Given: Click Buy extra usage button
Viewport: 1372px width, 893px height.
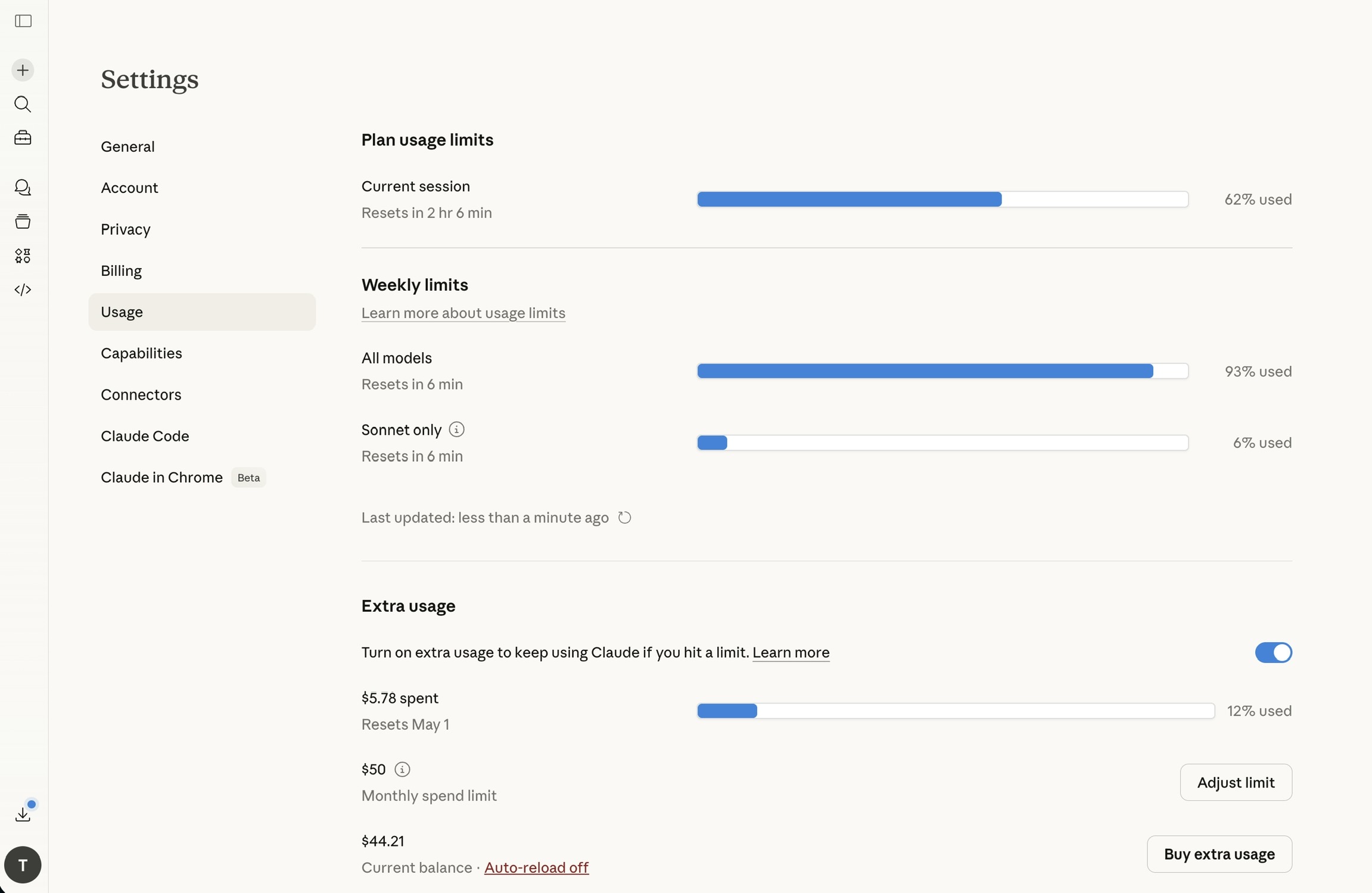Looking at the screenshot, I should click(x=1219, y=854).
